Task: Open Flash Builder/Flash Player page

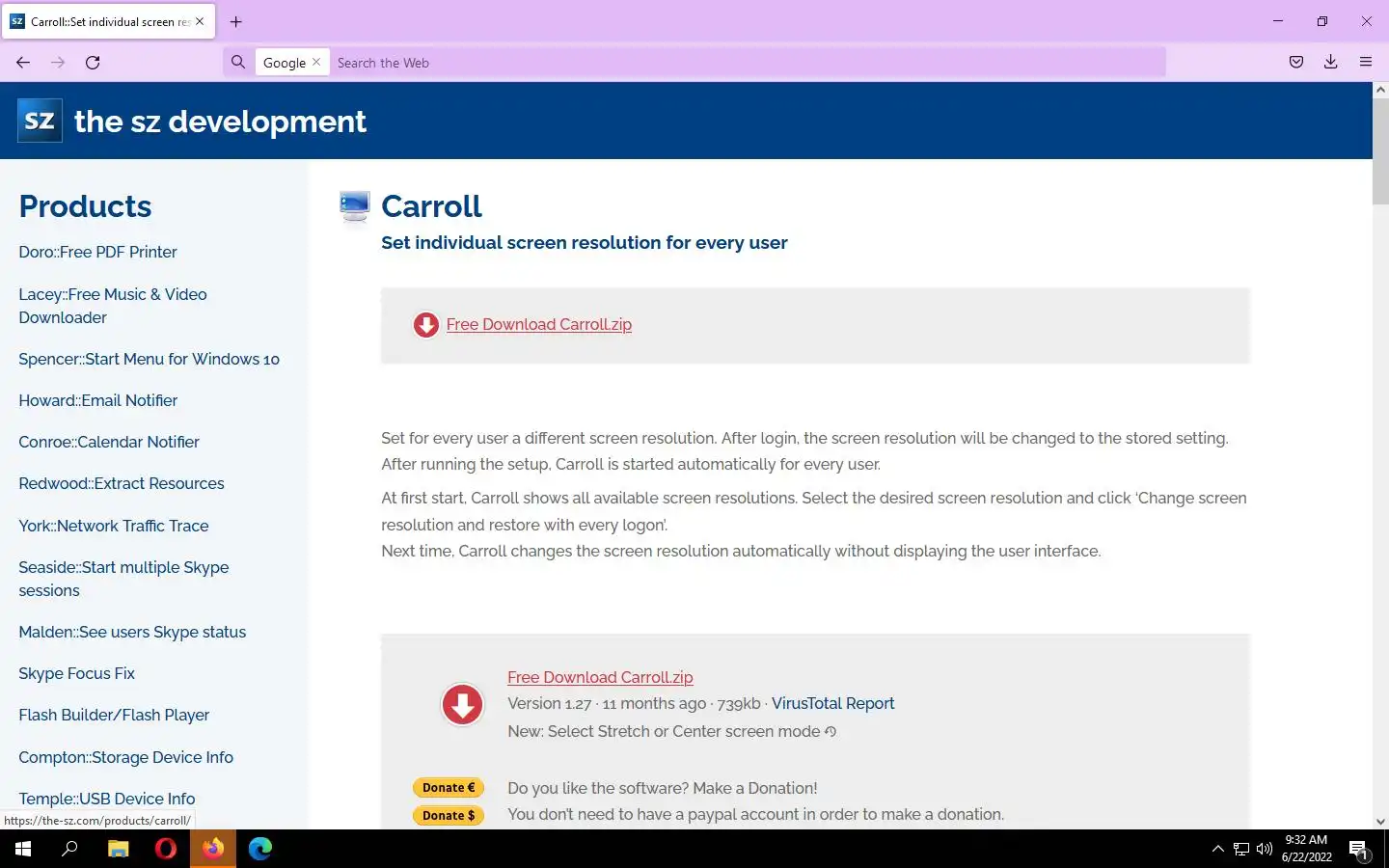Action: click(x=114, y=715)
